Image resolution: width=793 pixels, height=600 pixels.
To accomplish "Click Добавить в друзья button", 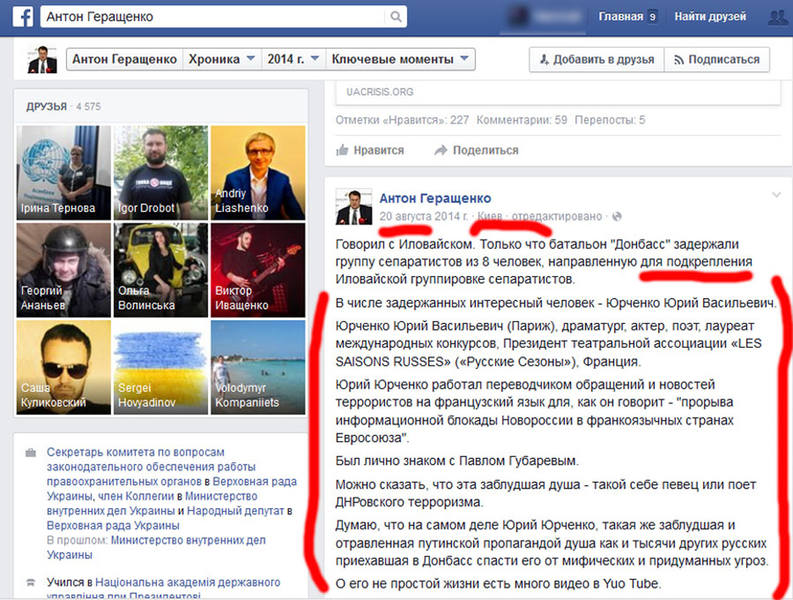I will click(596, 60).
